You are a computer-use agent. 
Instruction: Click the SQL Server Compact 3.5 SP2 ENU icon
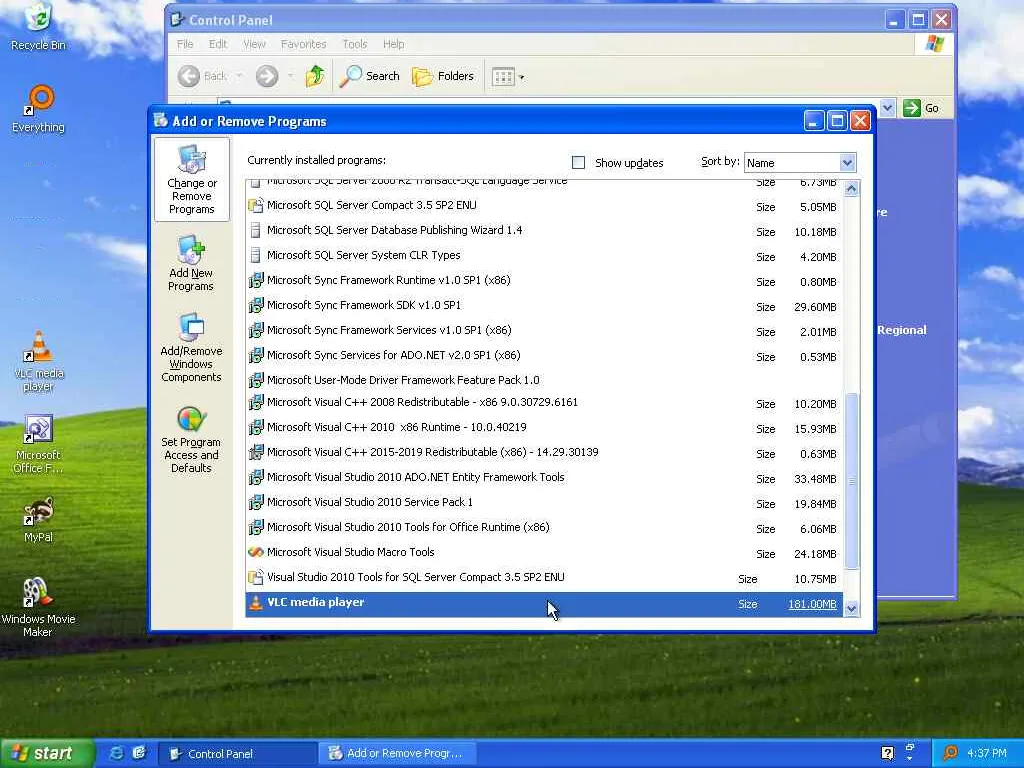point(256,206)
